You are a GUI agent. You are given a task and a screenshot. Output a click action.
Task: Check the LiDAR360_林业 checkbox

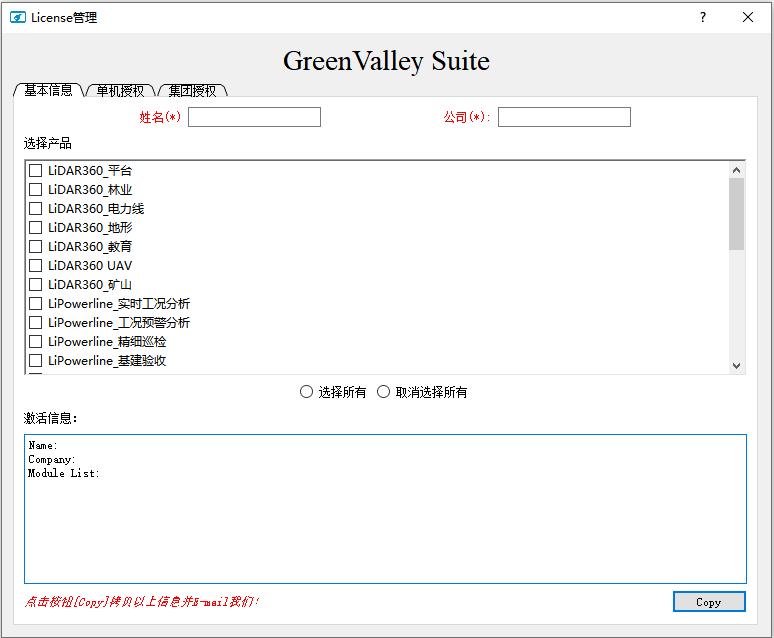36,190
